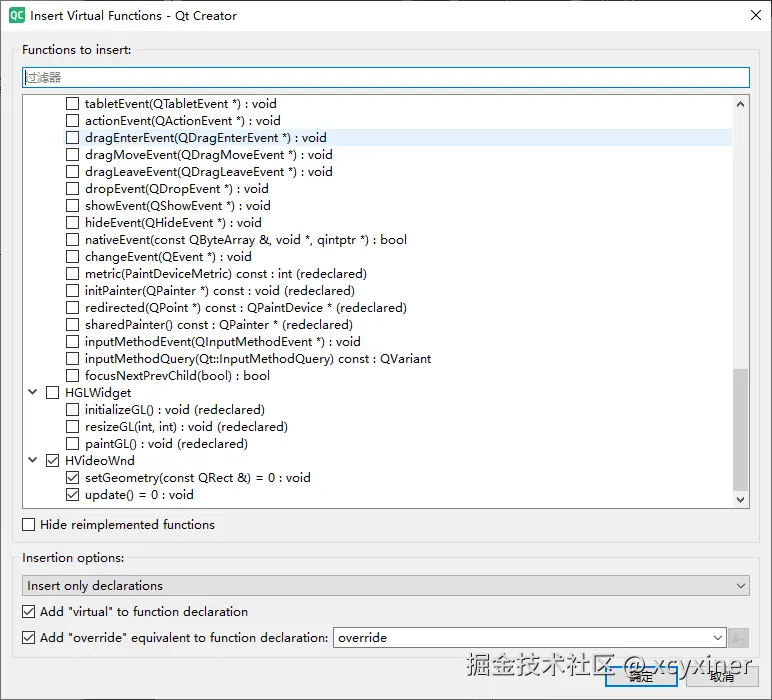Click the function list scroll up arrow
This screenshot has height=700, width=772.
click(x=740, y=104)
